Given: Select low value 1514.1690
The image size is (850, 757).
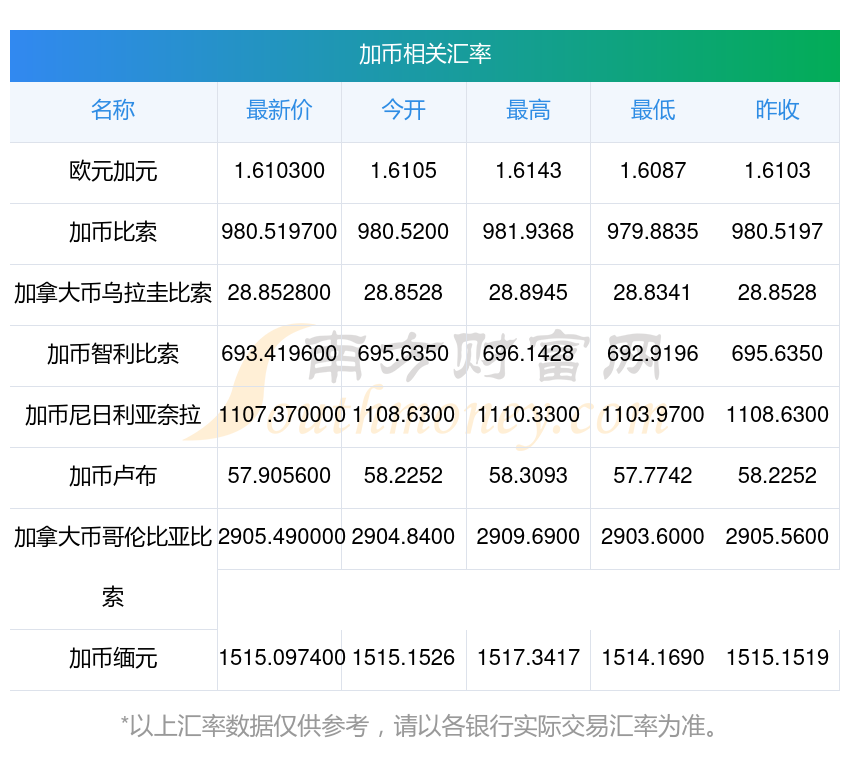Looking at the screenshot, I should pyautogui.click(x=653, y=658).
